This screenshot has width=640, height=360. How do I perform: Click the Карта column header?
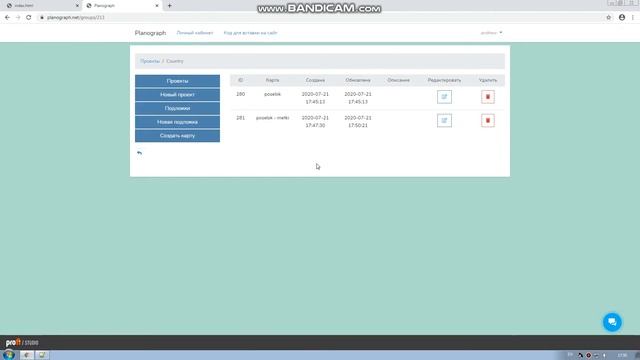272,80
